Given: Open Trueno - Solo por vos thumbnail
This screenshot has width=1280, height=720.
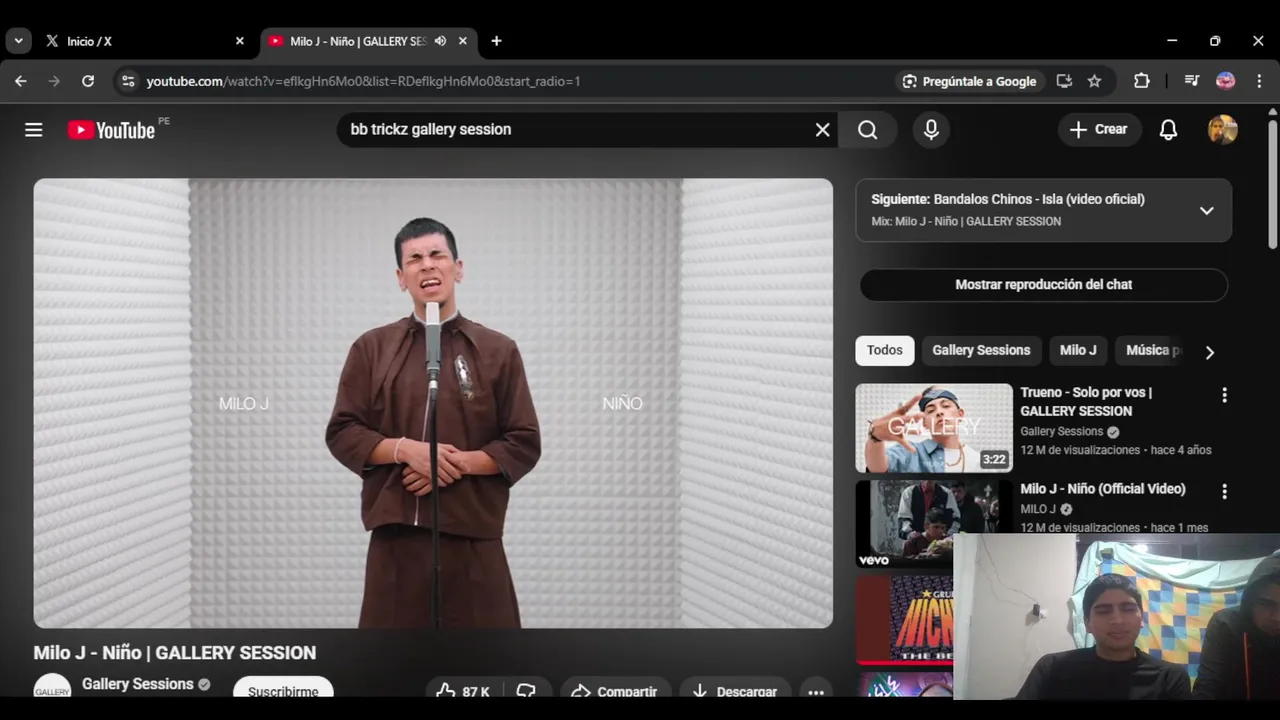Looking at the screenshot, I should click(934, 428).
